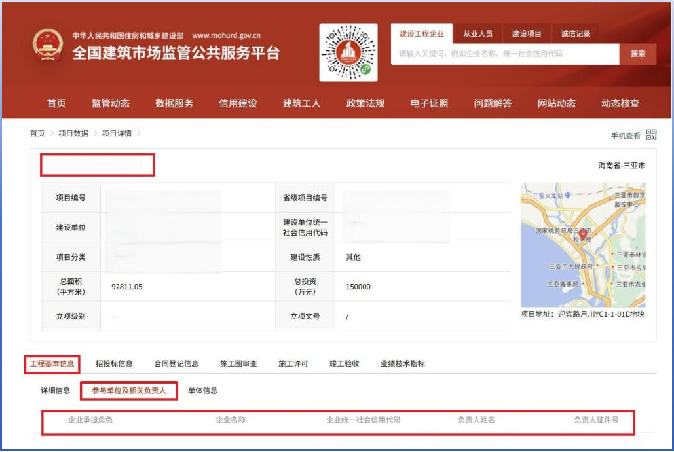Click the 企业统一社会信用代码 column header
The height and width of the screenshot is (452, 674).
tap(363, 420)
